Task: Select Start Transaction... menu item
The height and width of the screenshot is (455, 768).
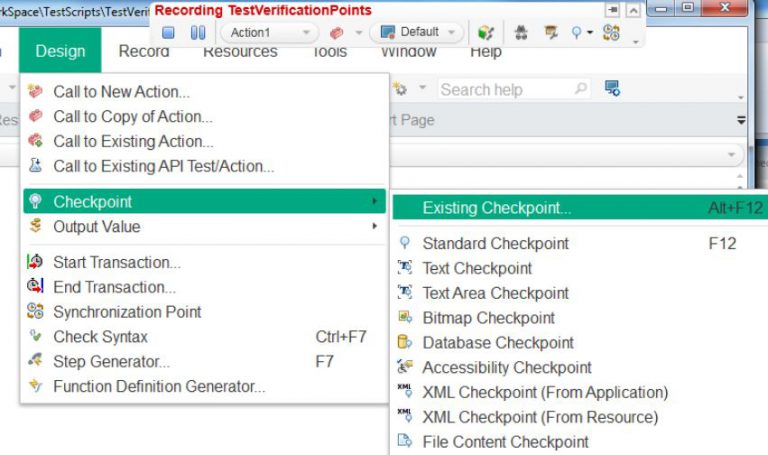Action: pyautogui.click(x=203, y=263)
